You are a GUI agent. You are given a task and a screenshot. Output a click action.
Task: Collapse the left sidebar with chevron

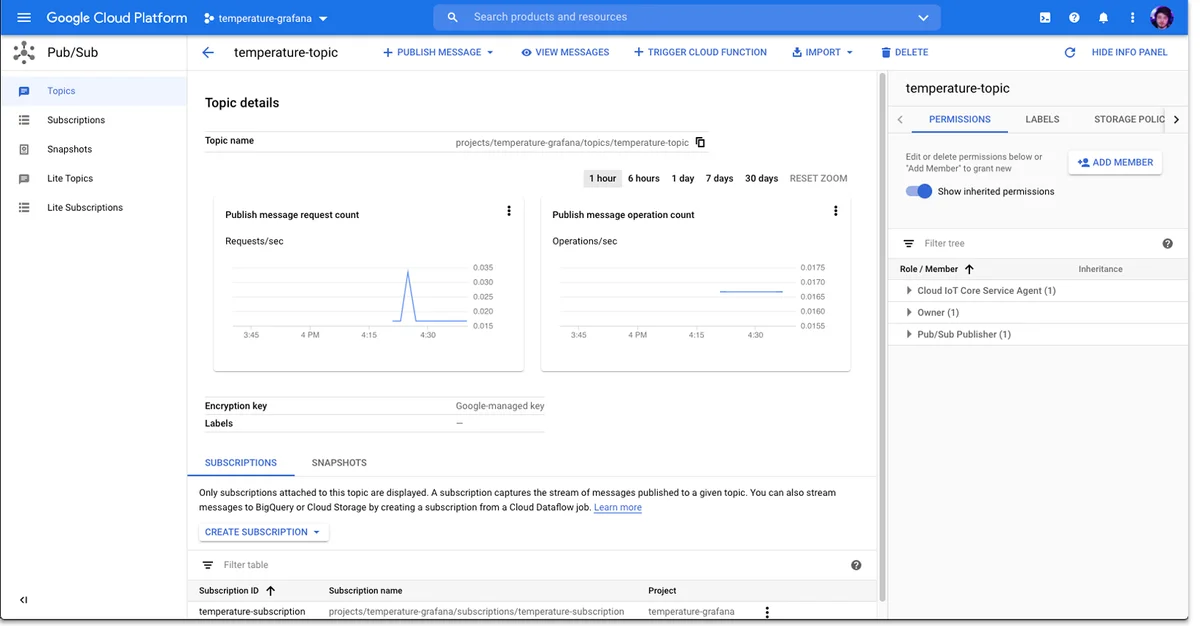click(x=24, y=600)
